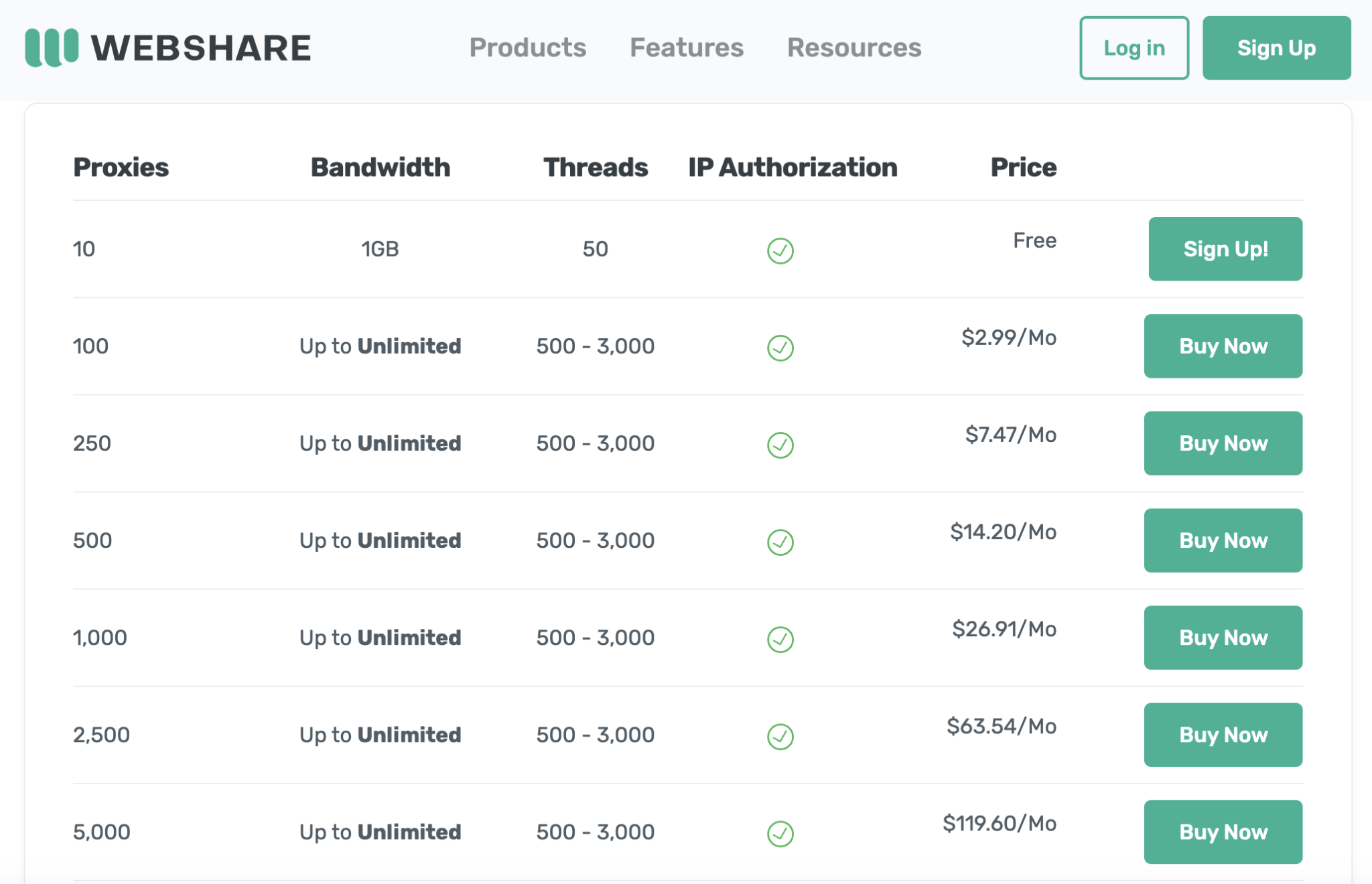Buy the $63.54/Mo 2,500 proxies plan
Screen dimensions: 1372x884
[1223, 734]
